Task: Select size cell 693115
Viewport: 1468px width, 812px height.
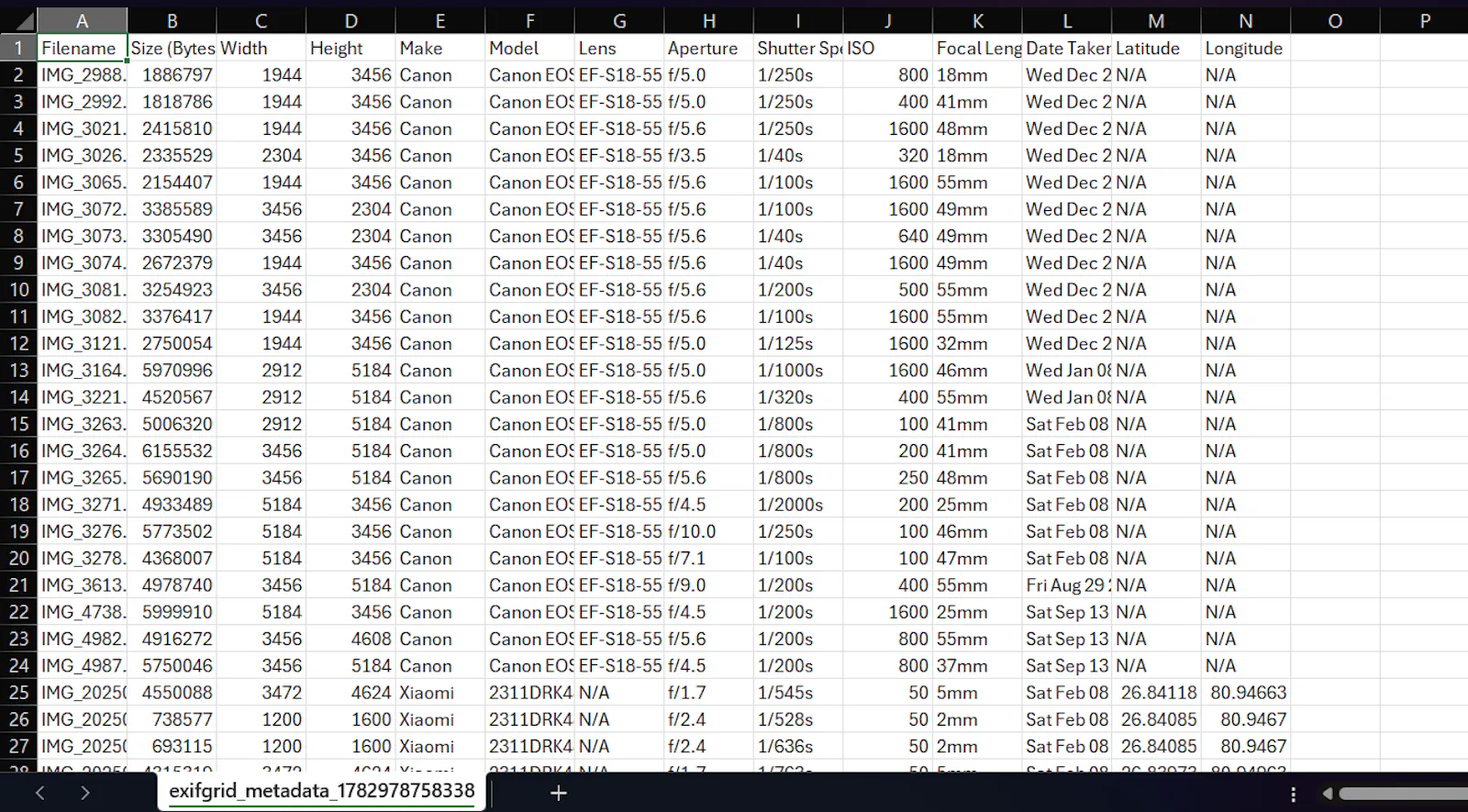Action: pos(172,746)
